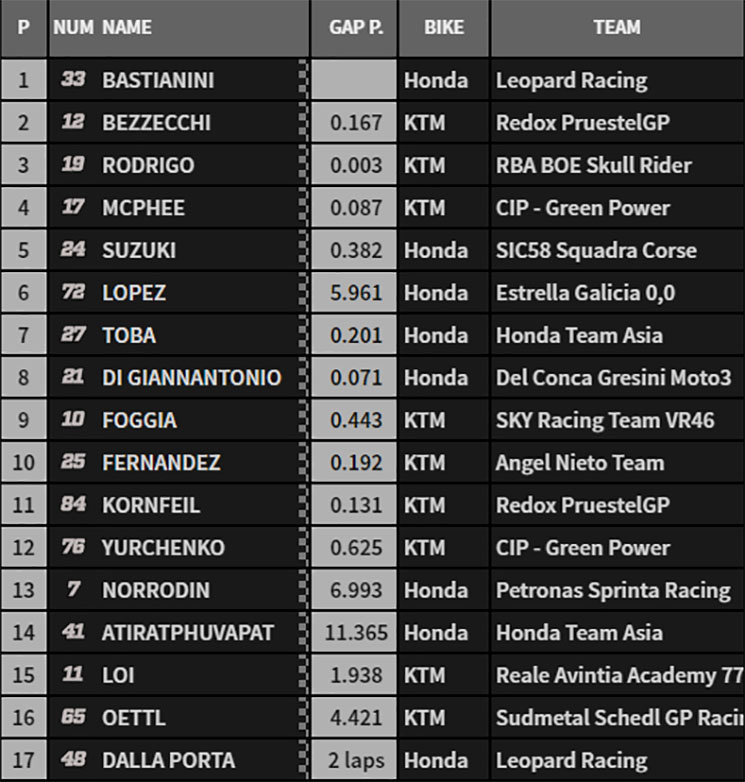Click position 13 cell

[23, 590]
